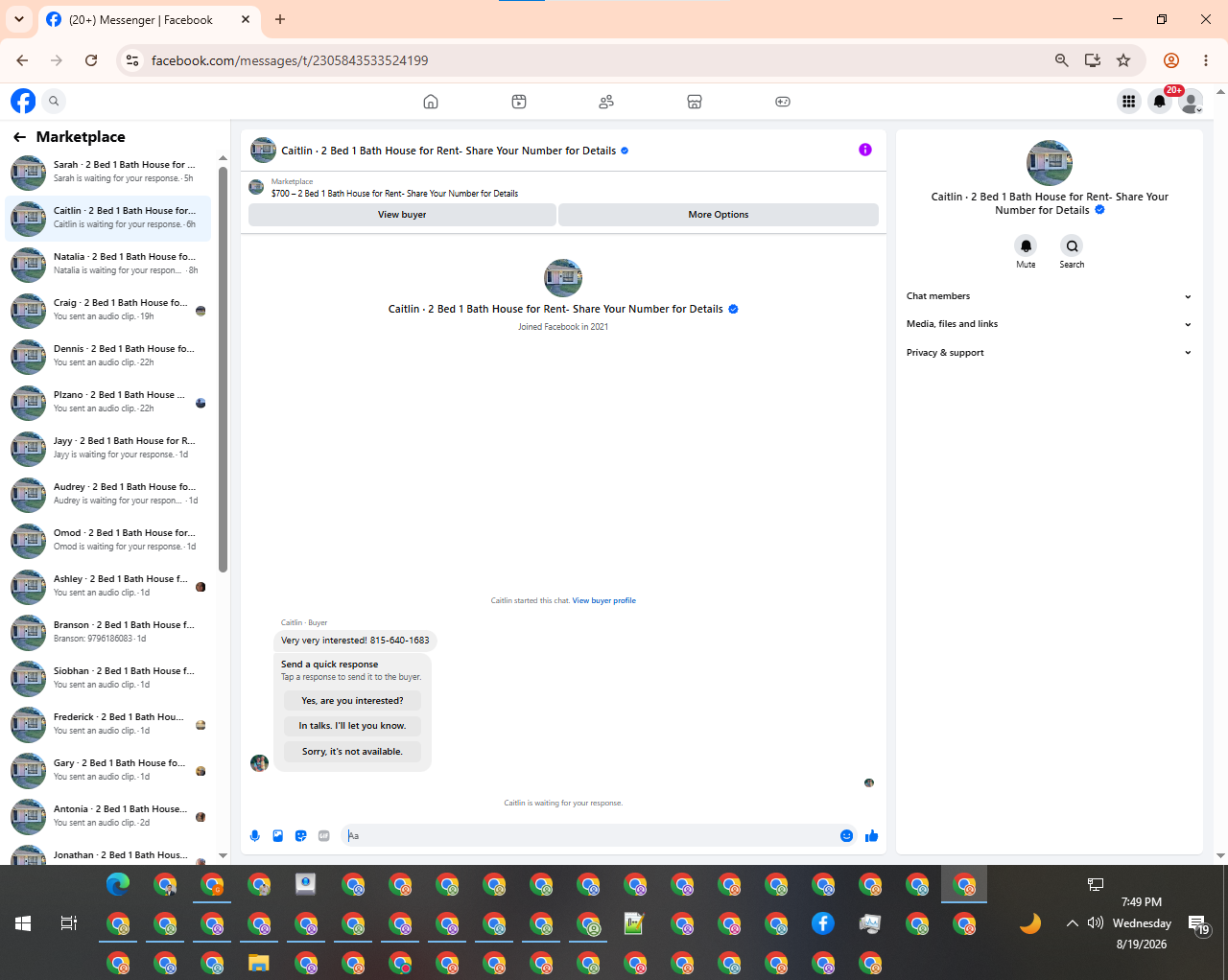Viewport: 1228px width, 980px height.
Task: Open the tab search dropdown chevron
Action: pos(19,19)
